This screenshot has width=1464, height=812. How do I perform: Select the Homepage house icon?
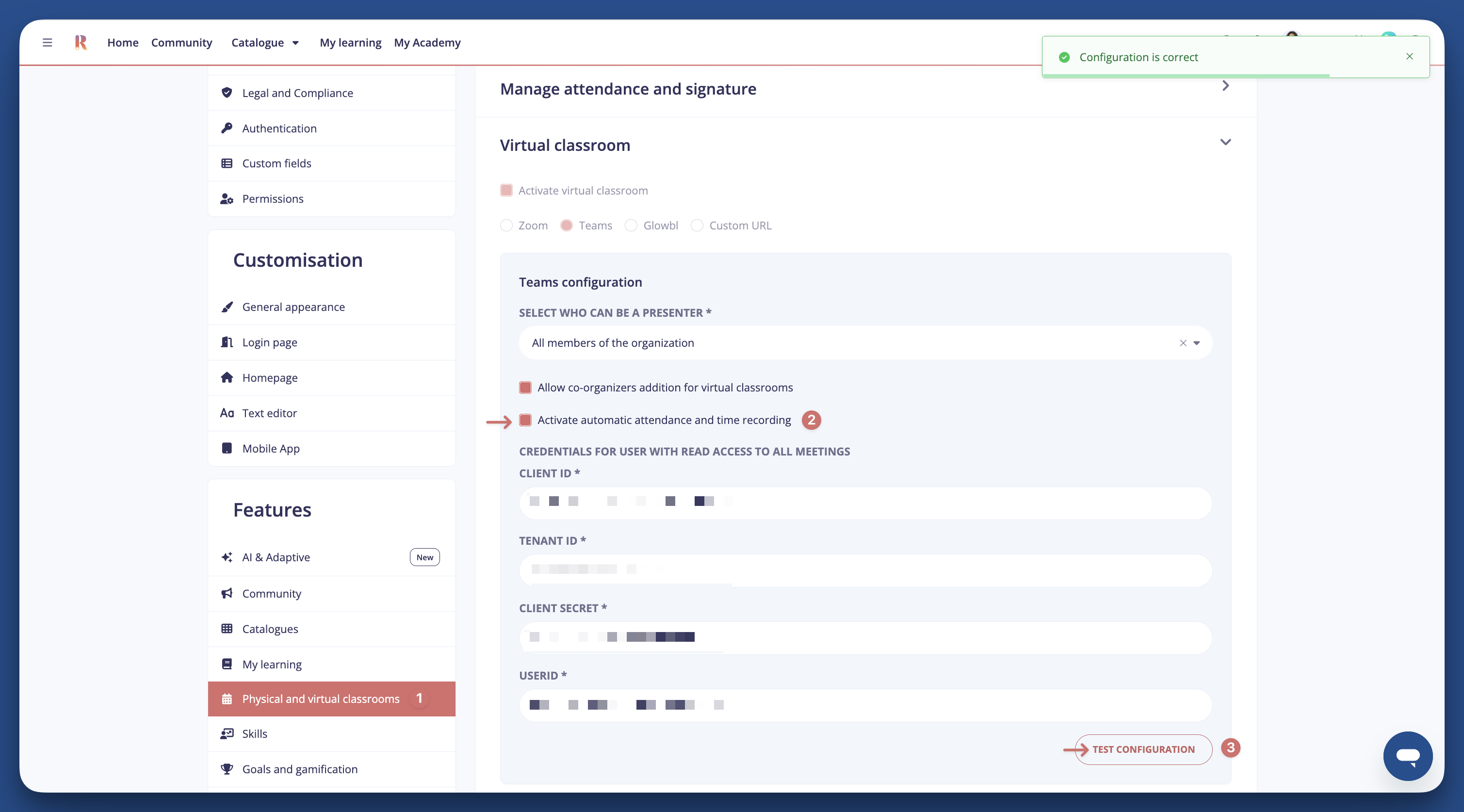227,377
